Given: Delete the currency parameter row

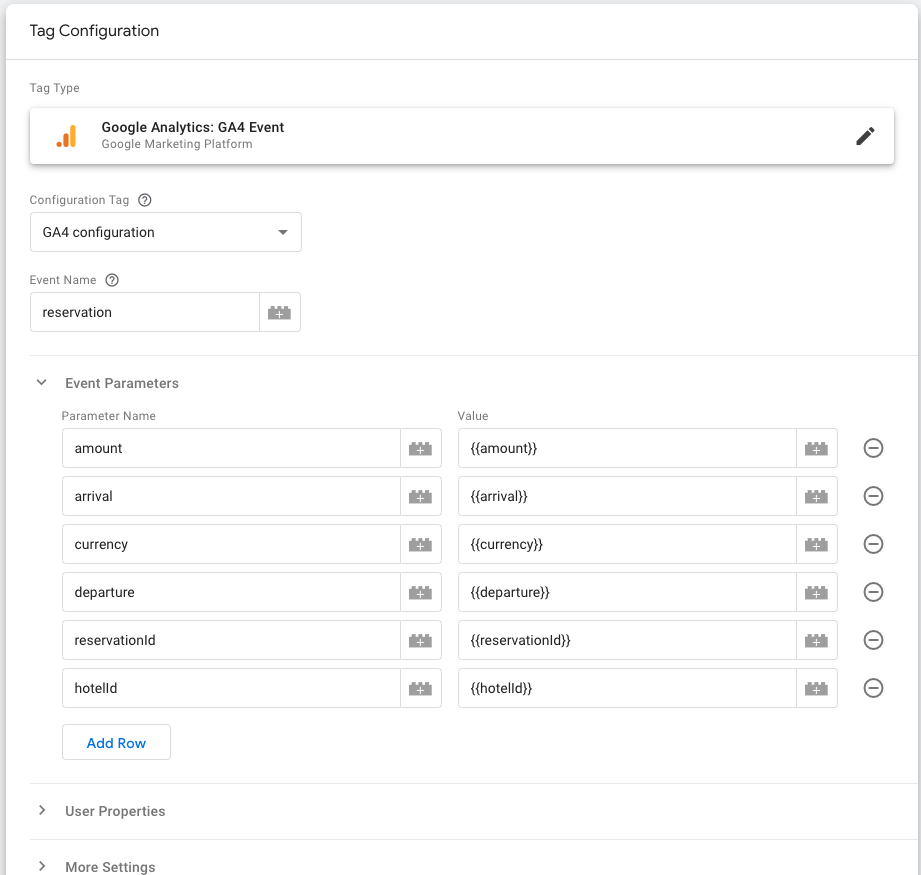Looking at the screenshot, I should tap(873, 544).
